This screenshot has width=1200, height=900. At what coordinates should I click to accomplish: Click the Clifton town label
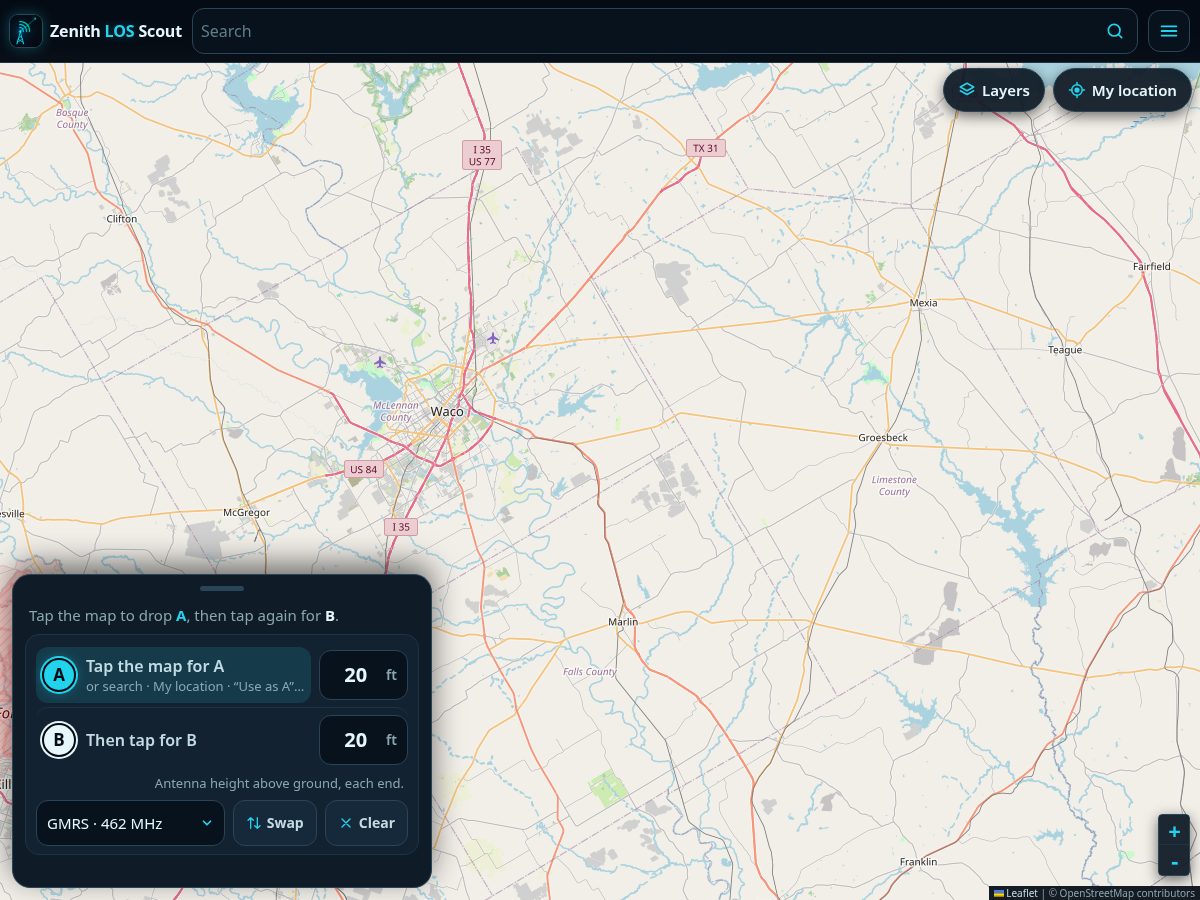point(121,218)
